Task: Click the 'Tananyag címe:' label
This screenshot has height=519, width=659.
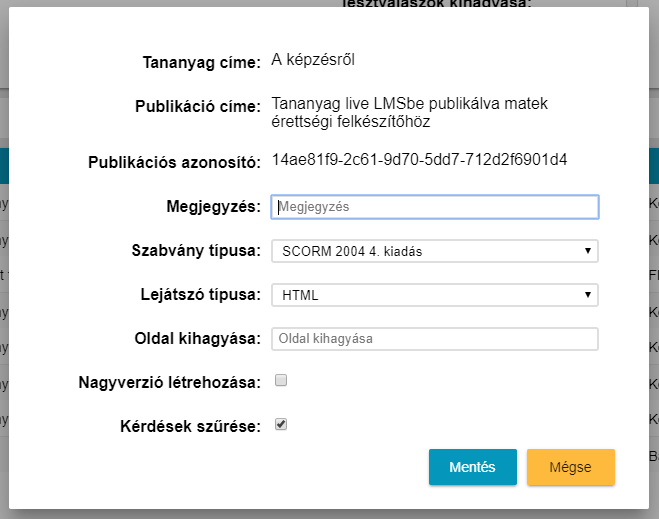Action: [x=201, y=63]
